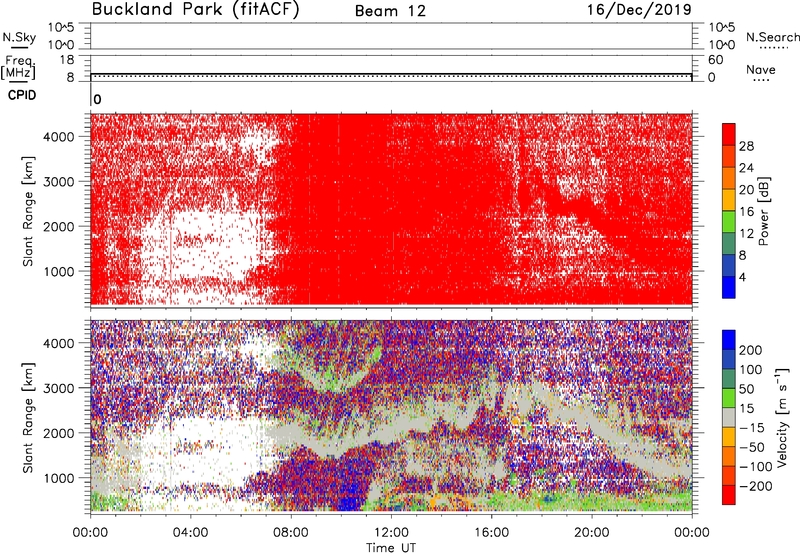
Task: Click the date '16/Dec/2019'
Action: [639, 10]
